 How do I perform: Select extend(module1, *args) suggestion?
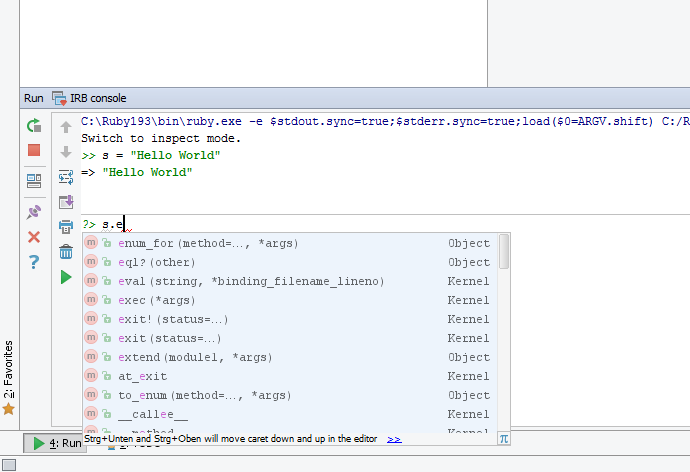[290, 357]
